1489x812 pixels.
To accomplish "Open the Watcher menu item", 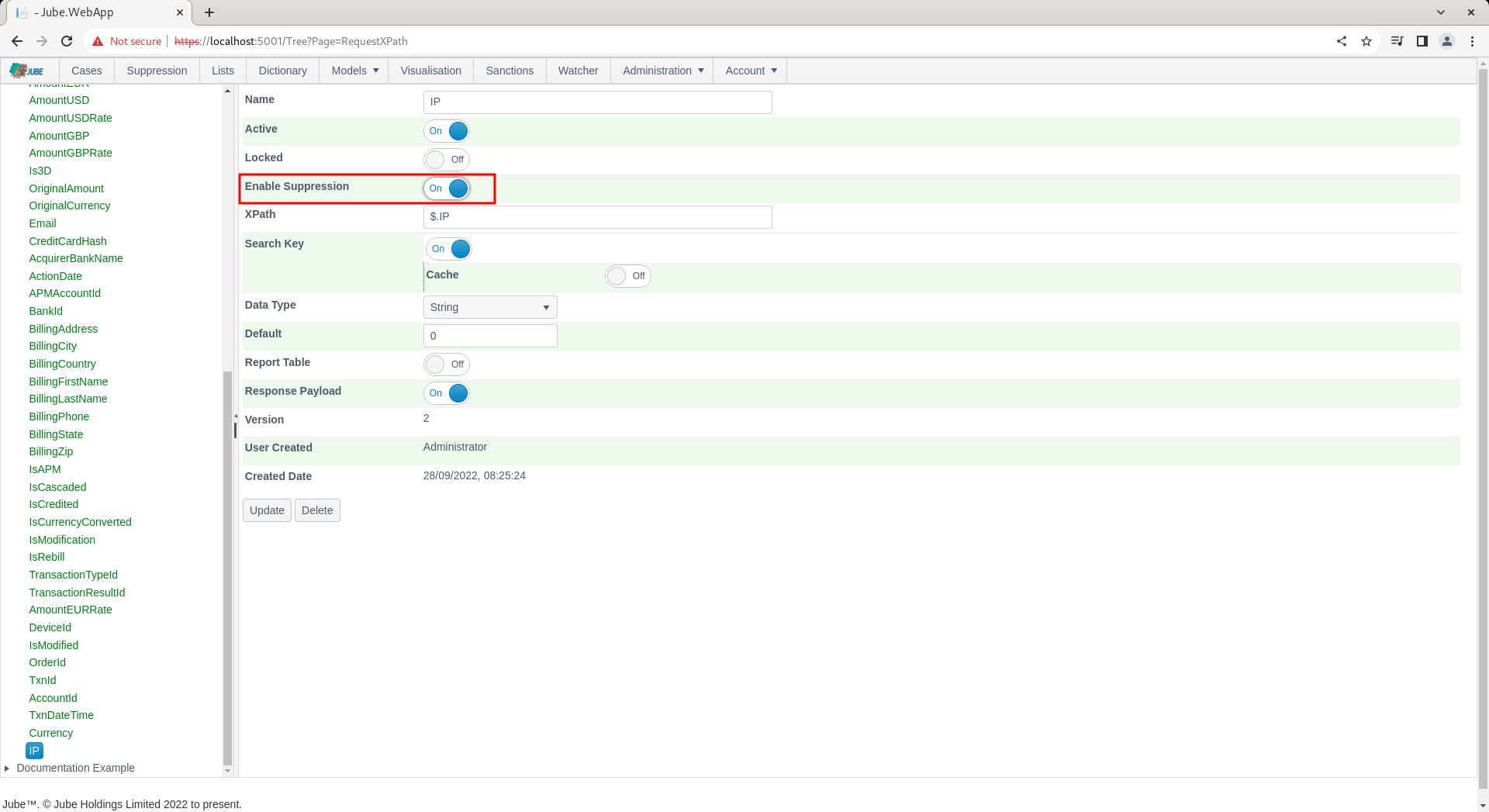I will (579, 71).
